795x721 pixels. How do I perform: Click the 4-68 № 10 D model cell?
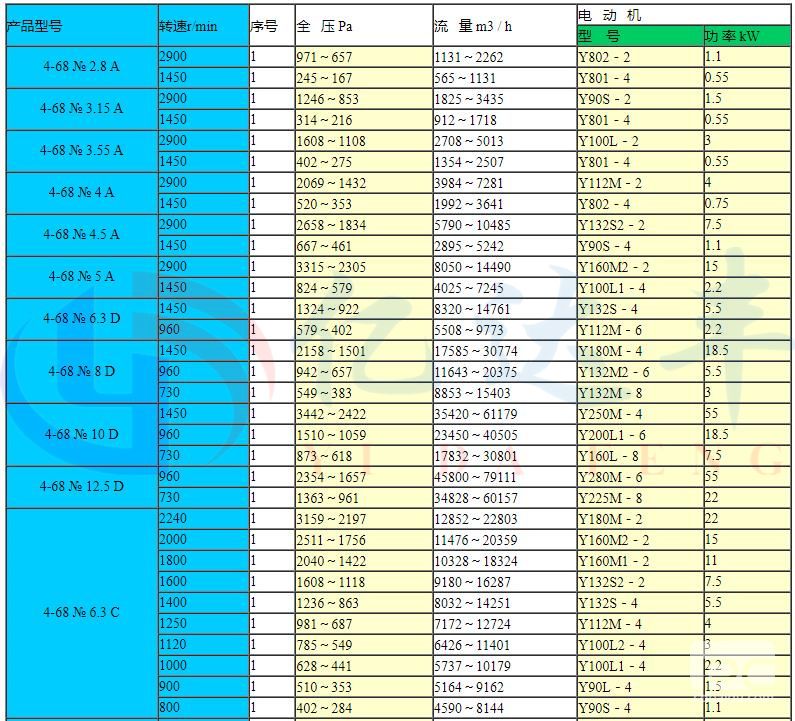(79, 434)
